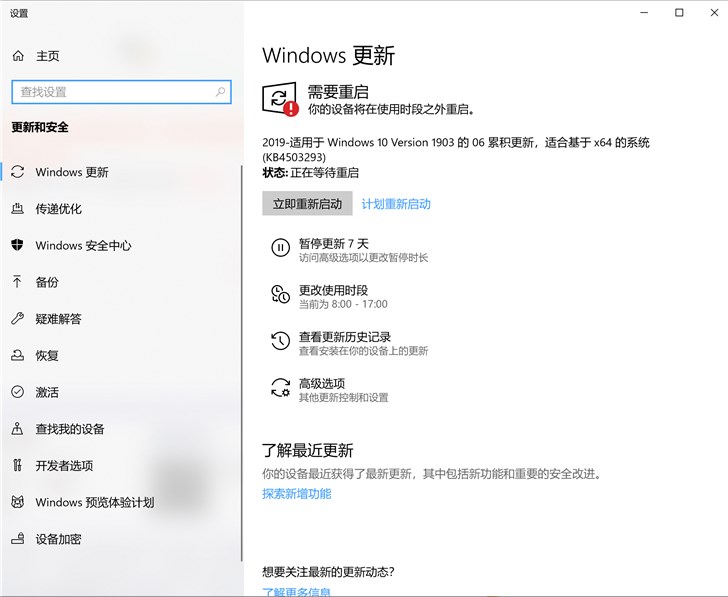Screen dimensions: 728x597
Task: Open 查看更新历史记录
Action: tap(350, 343)
